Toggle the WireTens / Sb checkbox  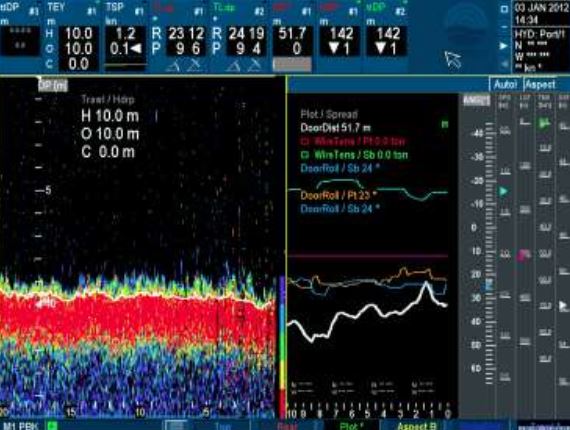click(305, 155)
